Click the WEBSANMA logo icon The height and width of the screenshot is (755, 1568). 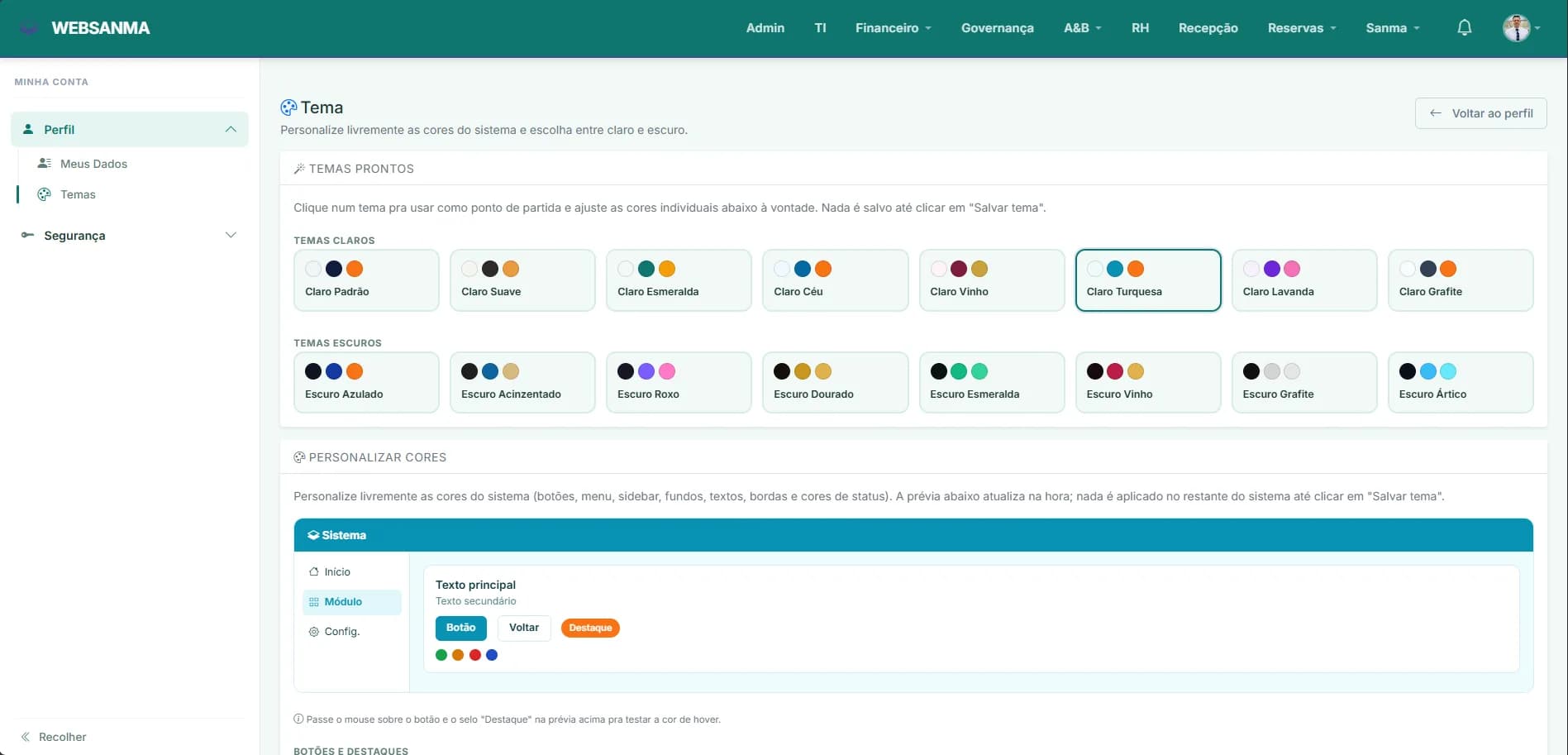[29, 28]
